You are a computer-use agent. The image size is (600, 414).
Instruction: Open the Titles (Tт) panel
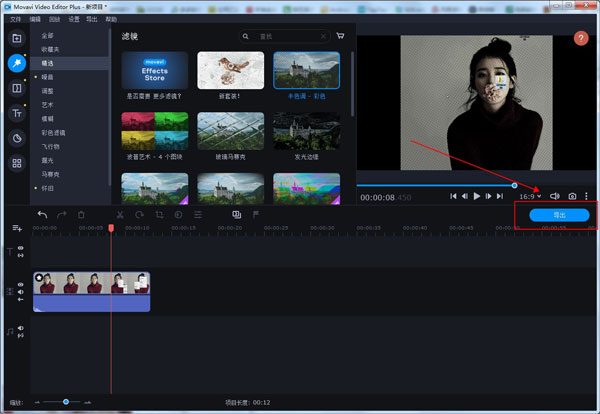(17, 114)
